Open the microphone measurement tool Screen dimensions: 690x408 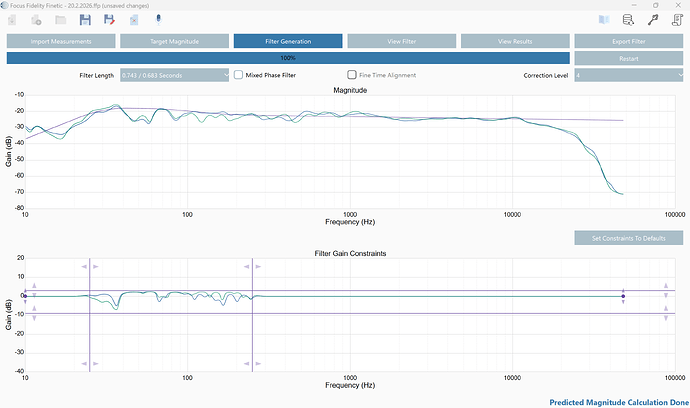point(158,20)
